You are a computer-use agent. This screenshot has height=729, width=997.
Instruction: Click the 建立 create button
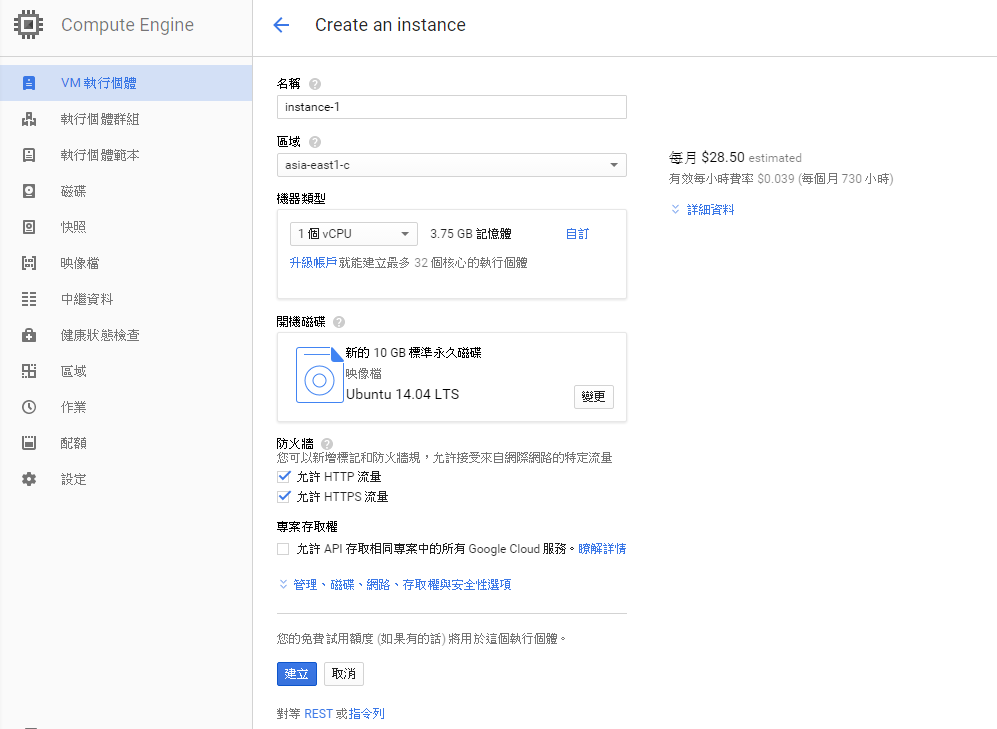[x=297, y=674]
